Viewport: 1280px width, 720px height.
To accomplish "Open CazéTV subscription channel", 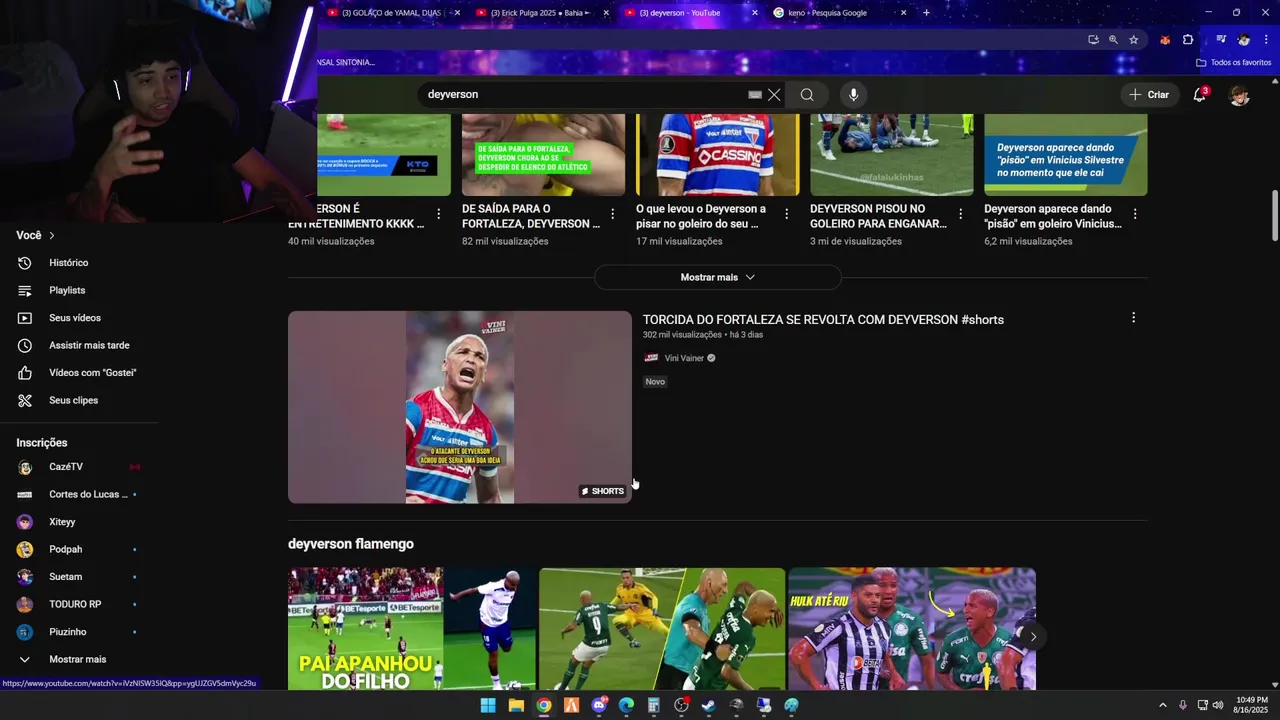I will pos(66,467).
